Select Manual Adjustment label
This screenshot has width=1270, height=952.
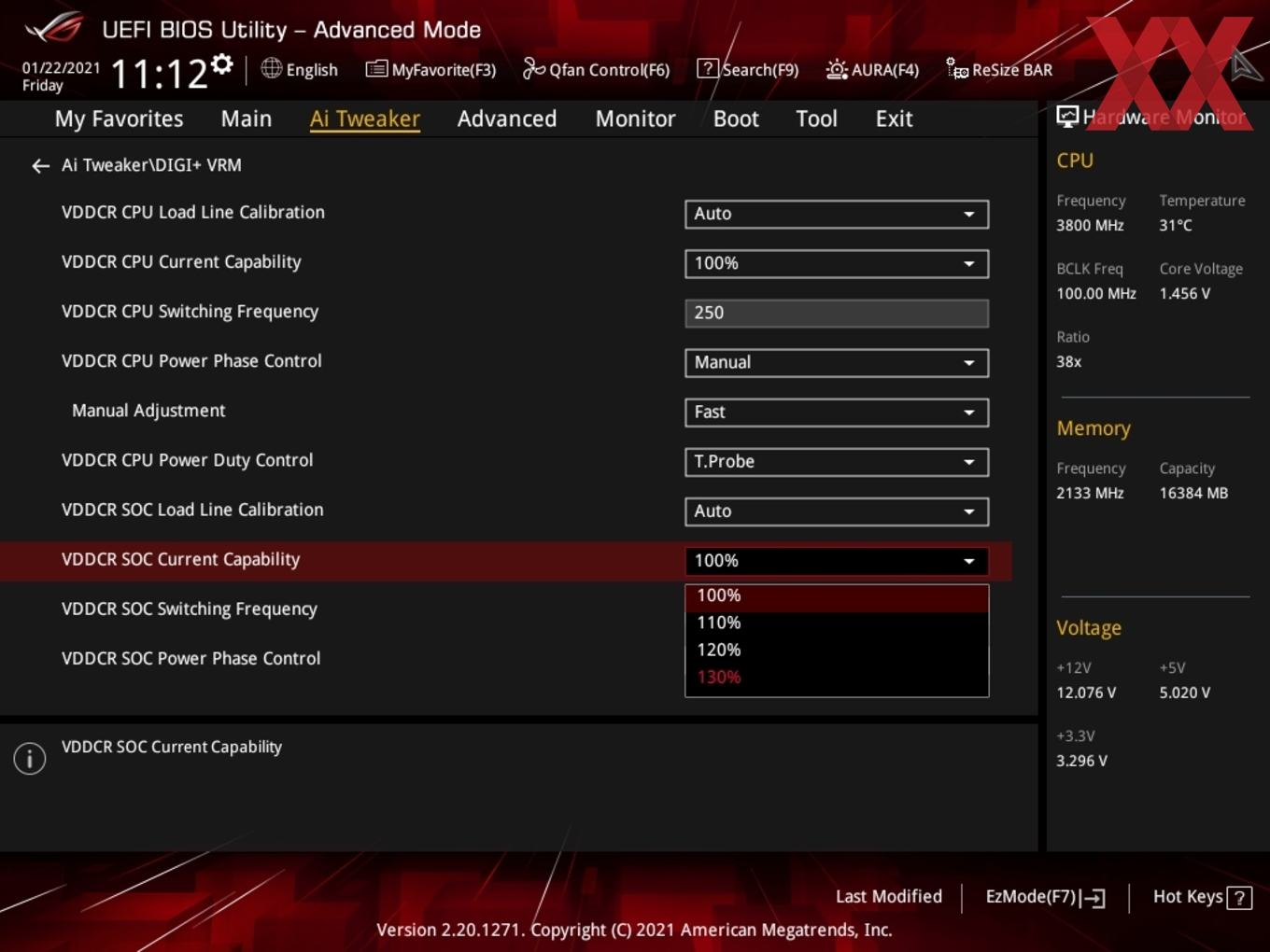click(148, 411)
